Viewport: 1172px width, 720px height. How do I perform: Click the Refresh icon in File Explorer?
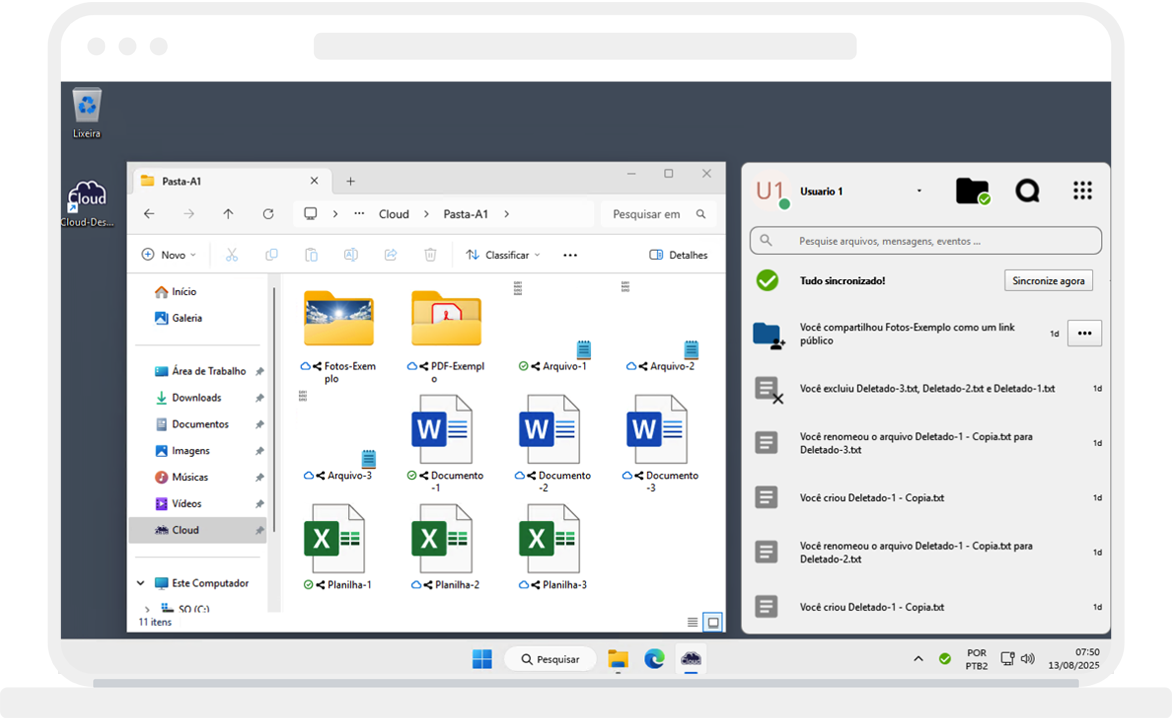pyautogui.click(x=268, y=214)
